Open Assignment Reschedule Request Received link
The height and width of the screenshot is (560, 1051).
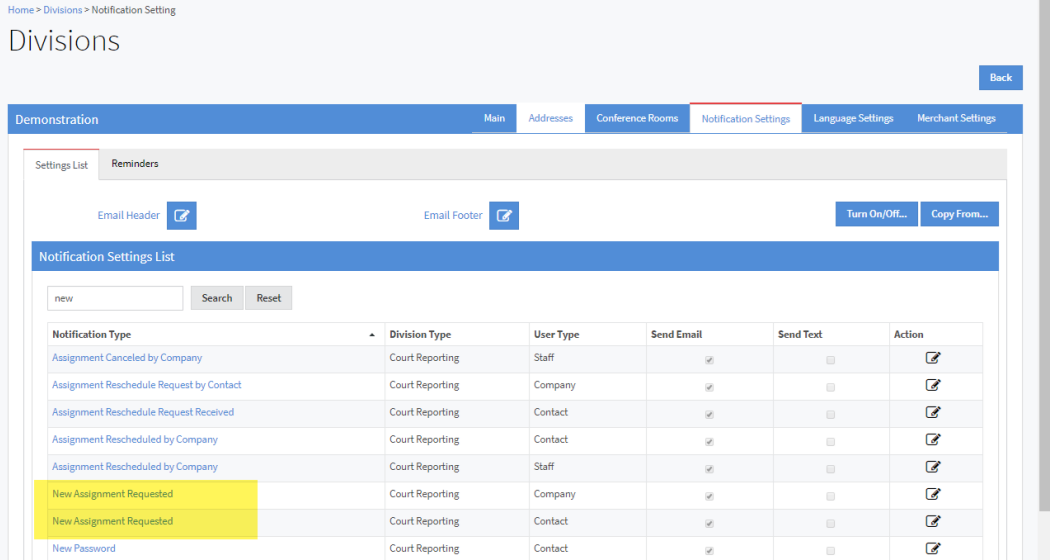(143, 412)
